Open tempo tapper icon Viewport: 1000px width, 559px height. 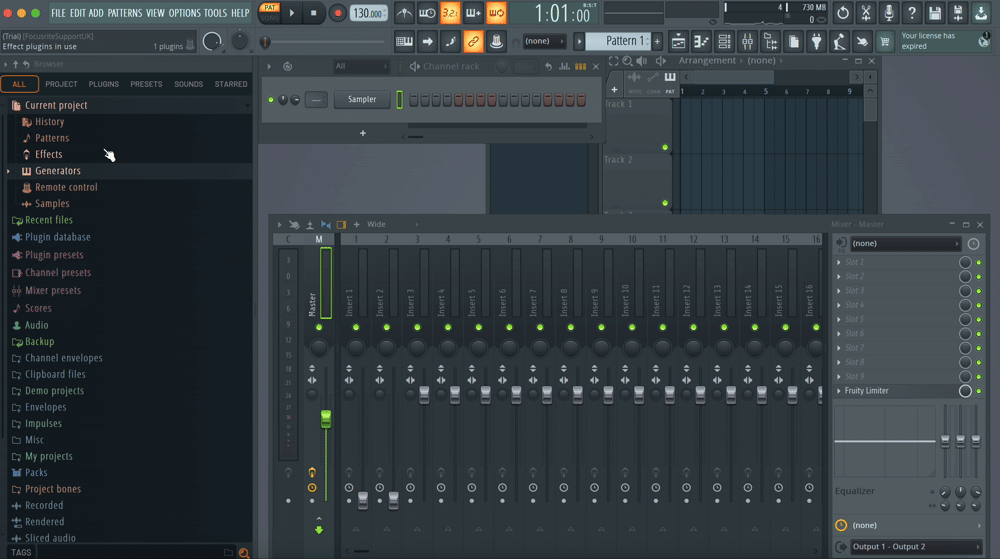click(839, 42)
